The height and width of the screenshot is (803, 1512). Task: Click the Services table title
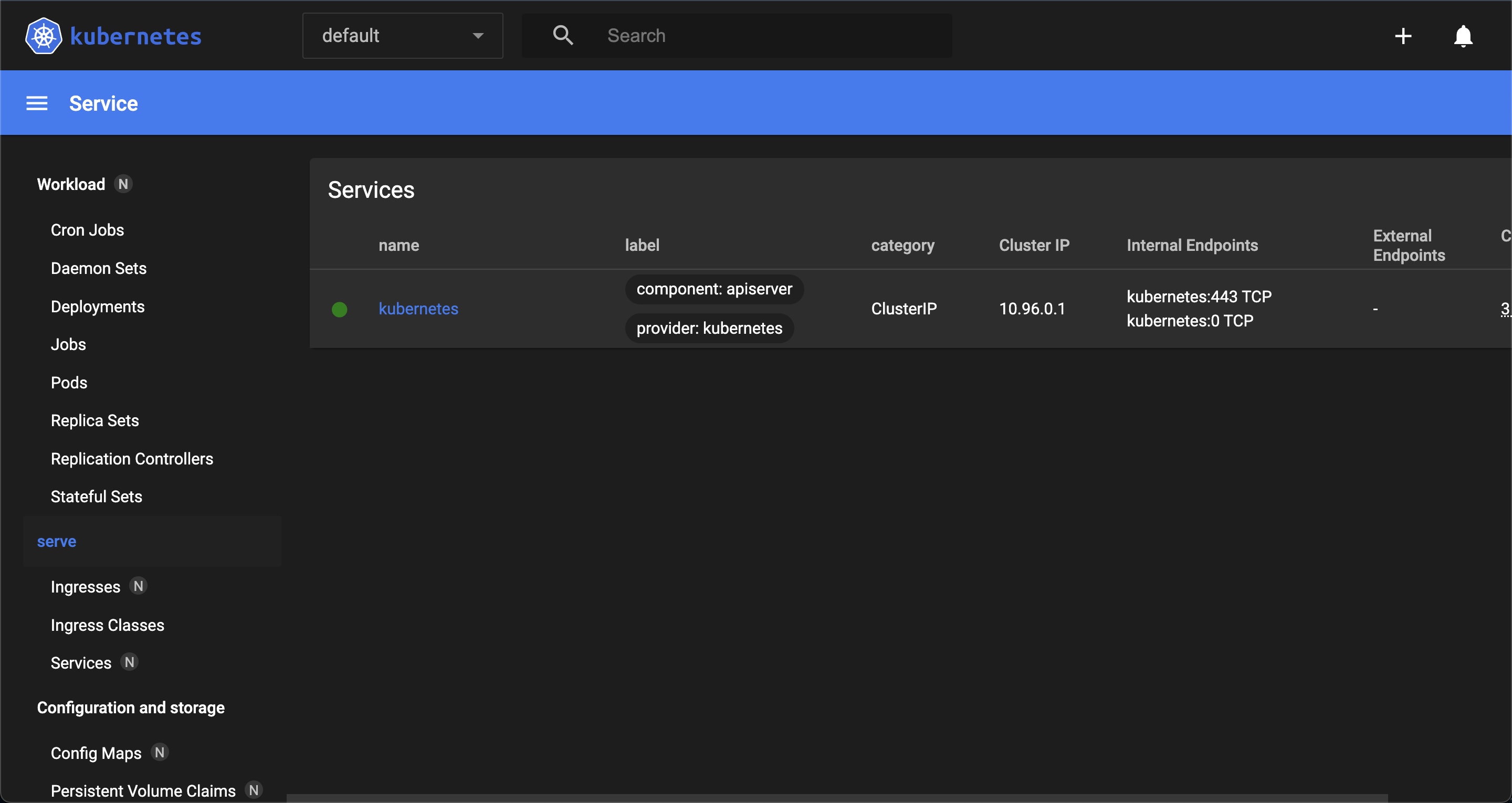click(x=371, y=189)
